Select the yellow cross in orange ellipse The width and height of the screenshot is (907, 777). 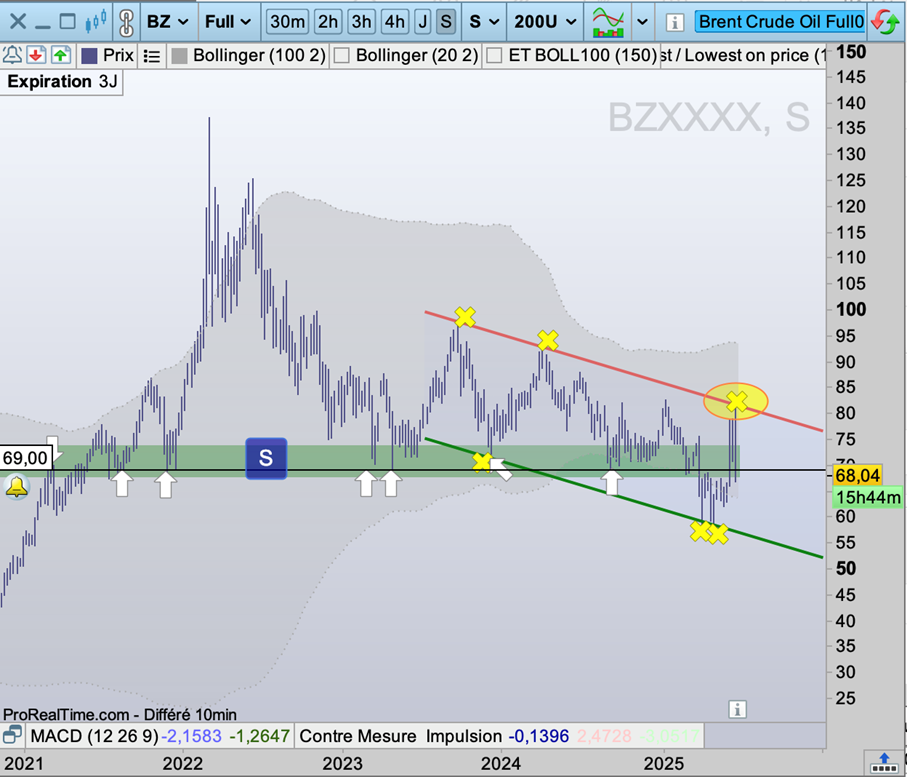click(736, 401)
